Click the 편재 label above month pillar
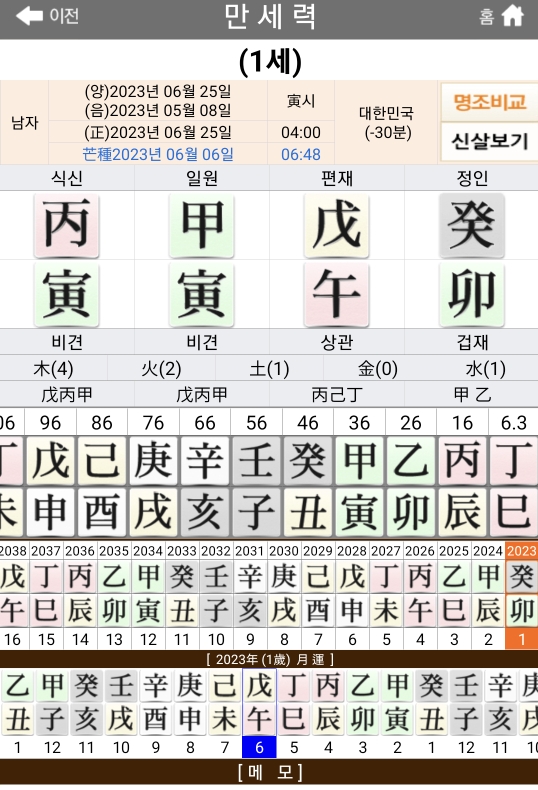This screenshot has width=538, height=790. (x=337, y=178)
